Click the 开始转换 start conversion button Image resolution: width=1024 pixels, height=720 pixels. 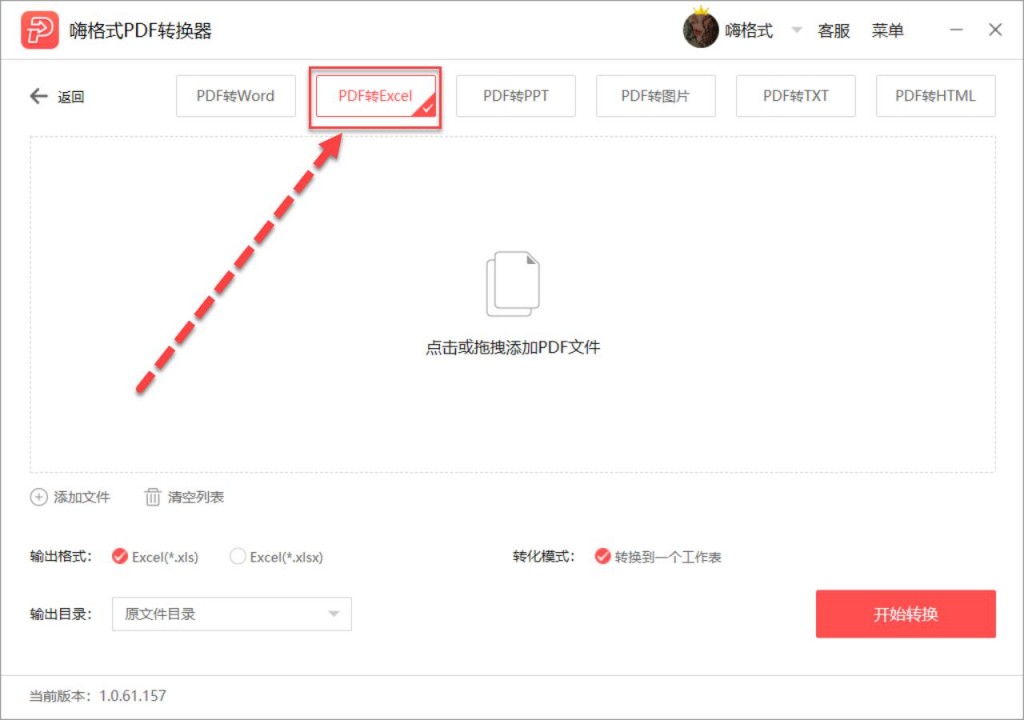pos(906,614)
